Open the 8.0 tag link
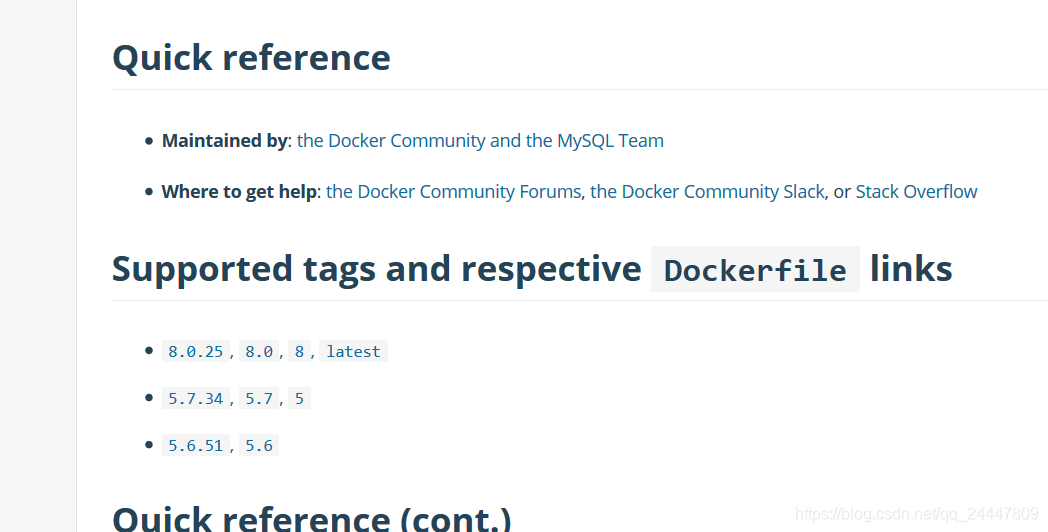Viewport: 1048px width, 532px height. [259, 352]
